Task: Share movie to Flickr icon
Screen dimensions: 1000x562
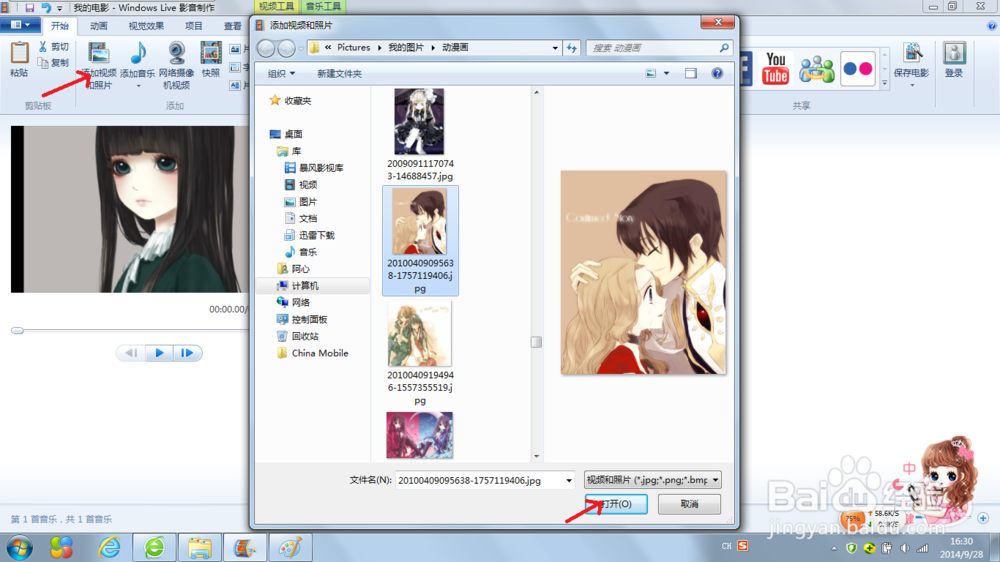Action: (x=858, y=68)
